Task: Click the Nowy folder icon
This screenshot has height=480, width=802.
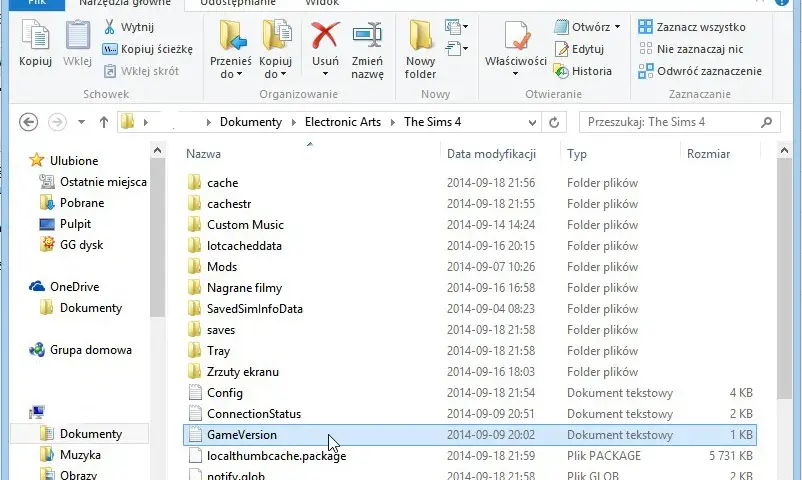Action: click(x=420, y=35)
